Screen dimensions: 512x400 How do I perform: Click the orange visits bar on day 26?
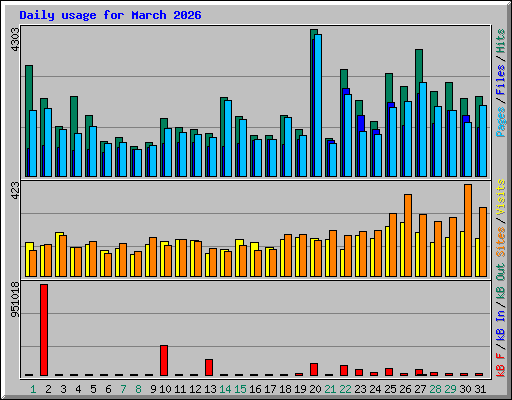point(408,235)
